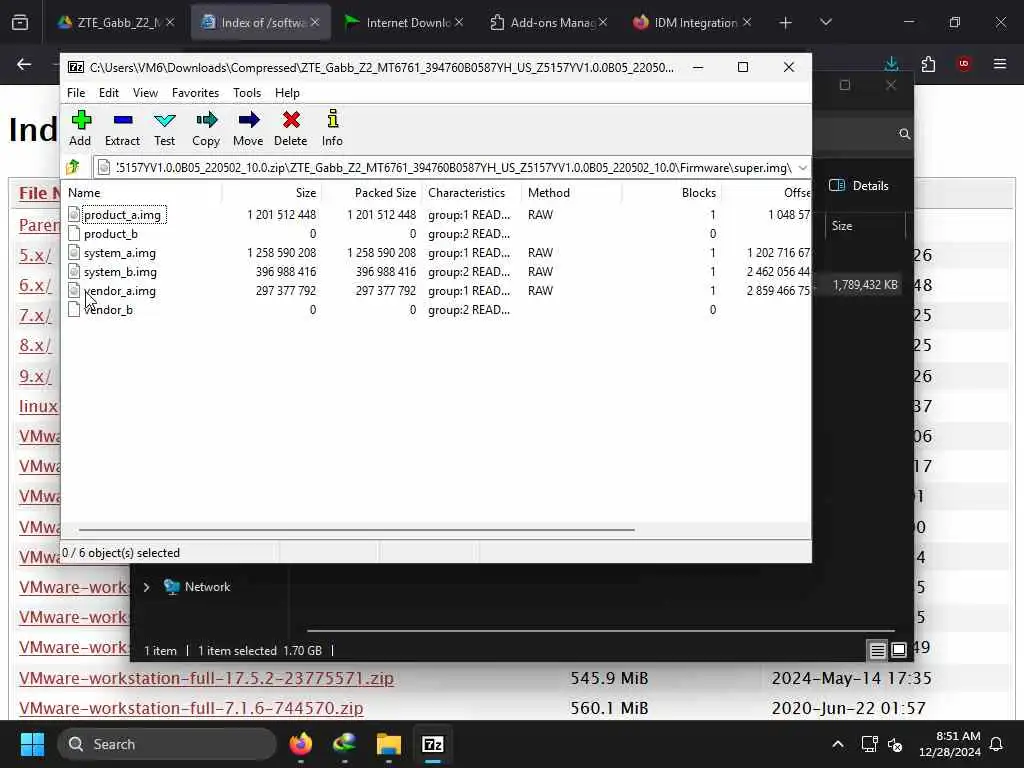Click the Firefox back arrow button
Image resolution: width=1024 pixels, height=768 pixels.
pos(24,64)
